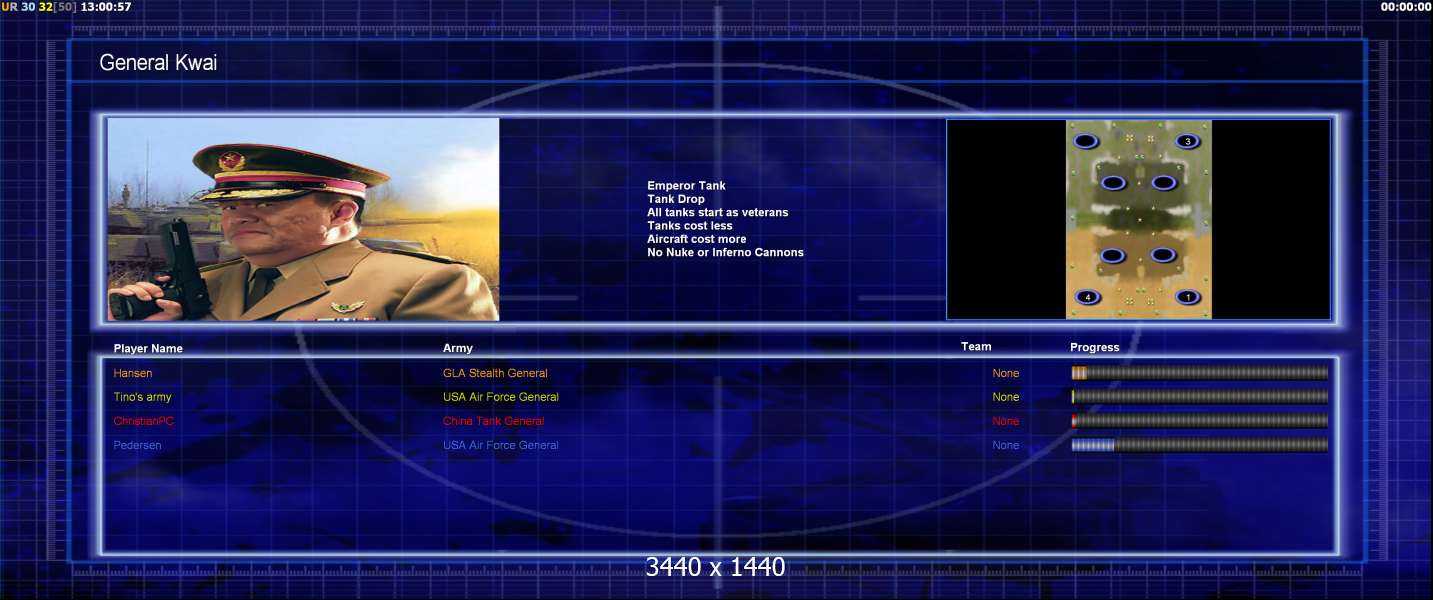Click Hansen's team value 'None'
Screen dimensions: 1433x600
pyautogui.click(x=1006, y=373)
